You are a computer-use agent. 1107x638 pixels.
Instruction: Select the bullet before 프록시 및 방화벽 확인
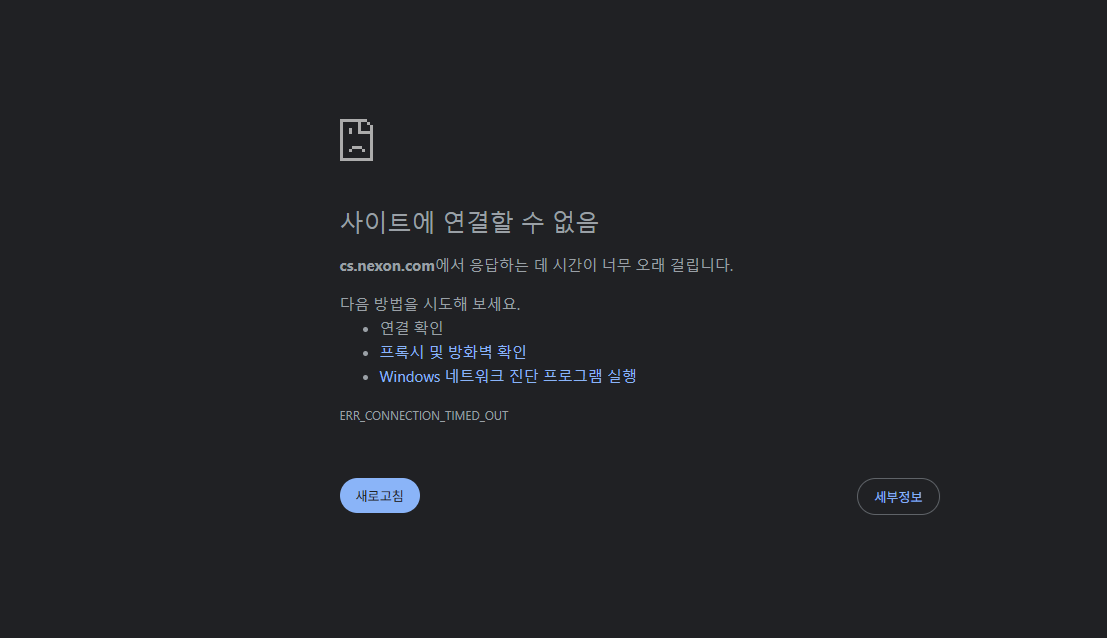coord(365,353)
